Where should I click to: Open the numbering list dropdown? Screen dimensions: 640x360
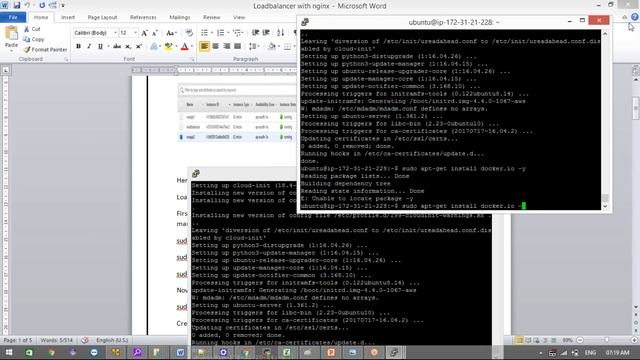(x=228, y=33)
